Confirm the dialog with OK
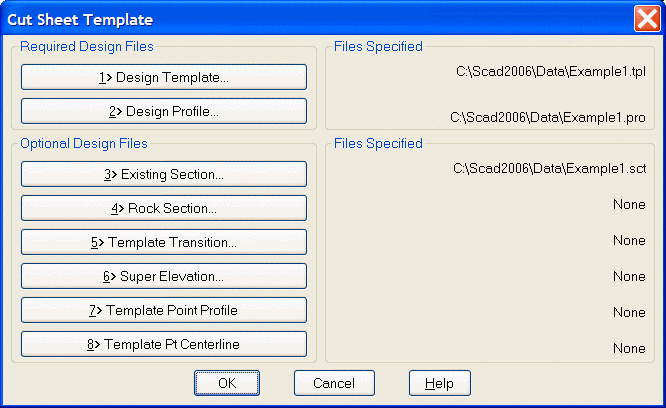 tap(227, 383)
